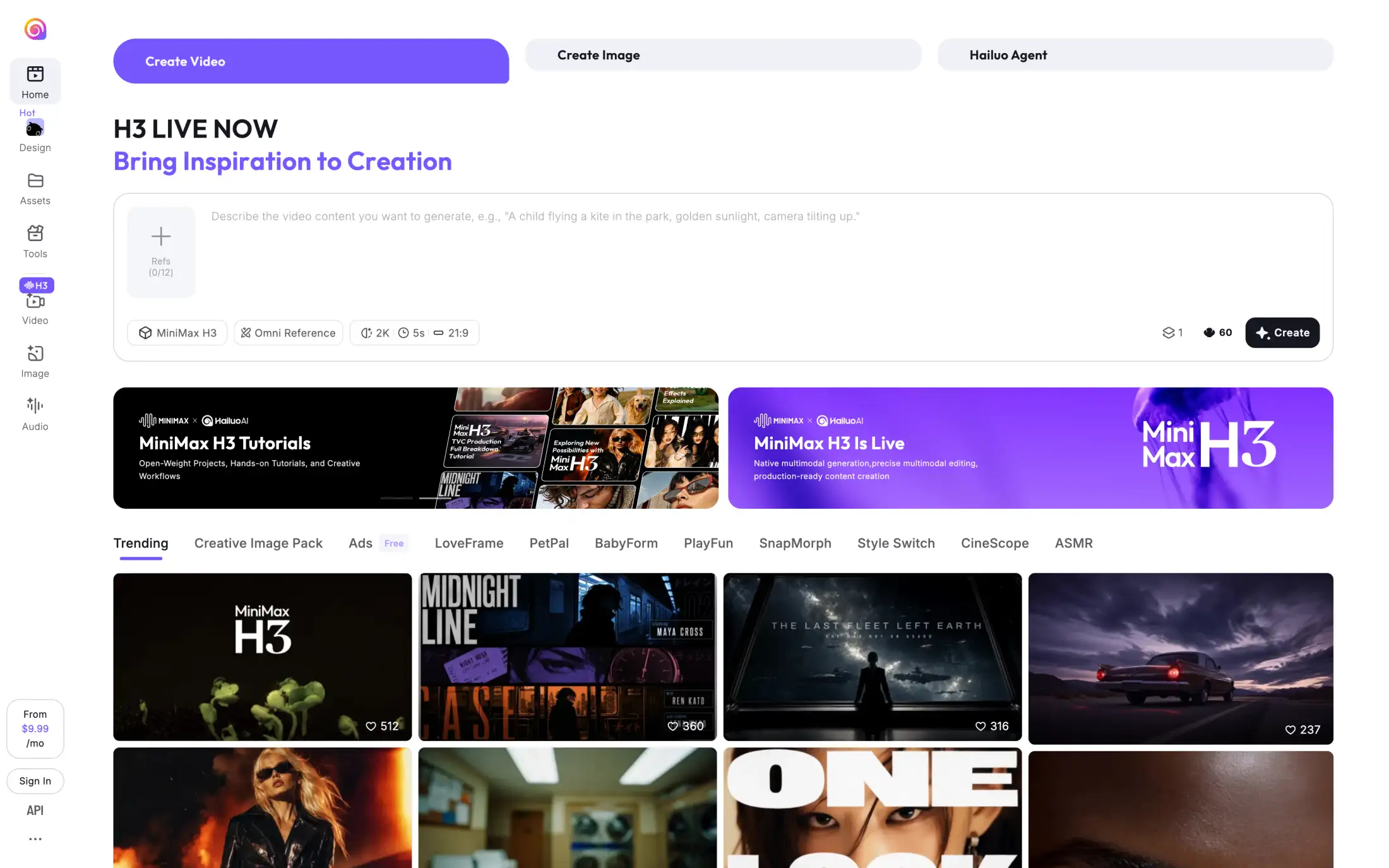Open the PetPal category tab
The image size is (1389, 868).
pos(549,544)
